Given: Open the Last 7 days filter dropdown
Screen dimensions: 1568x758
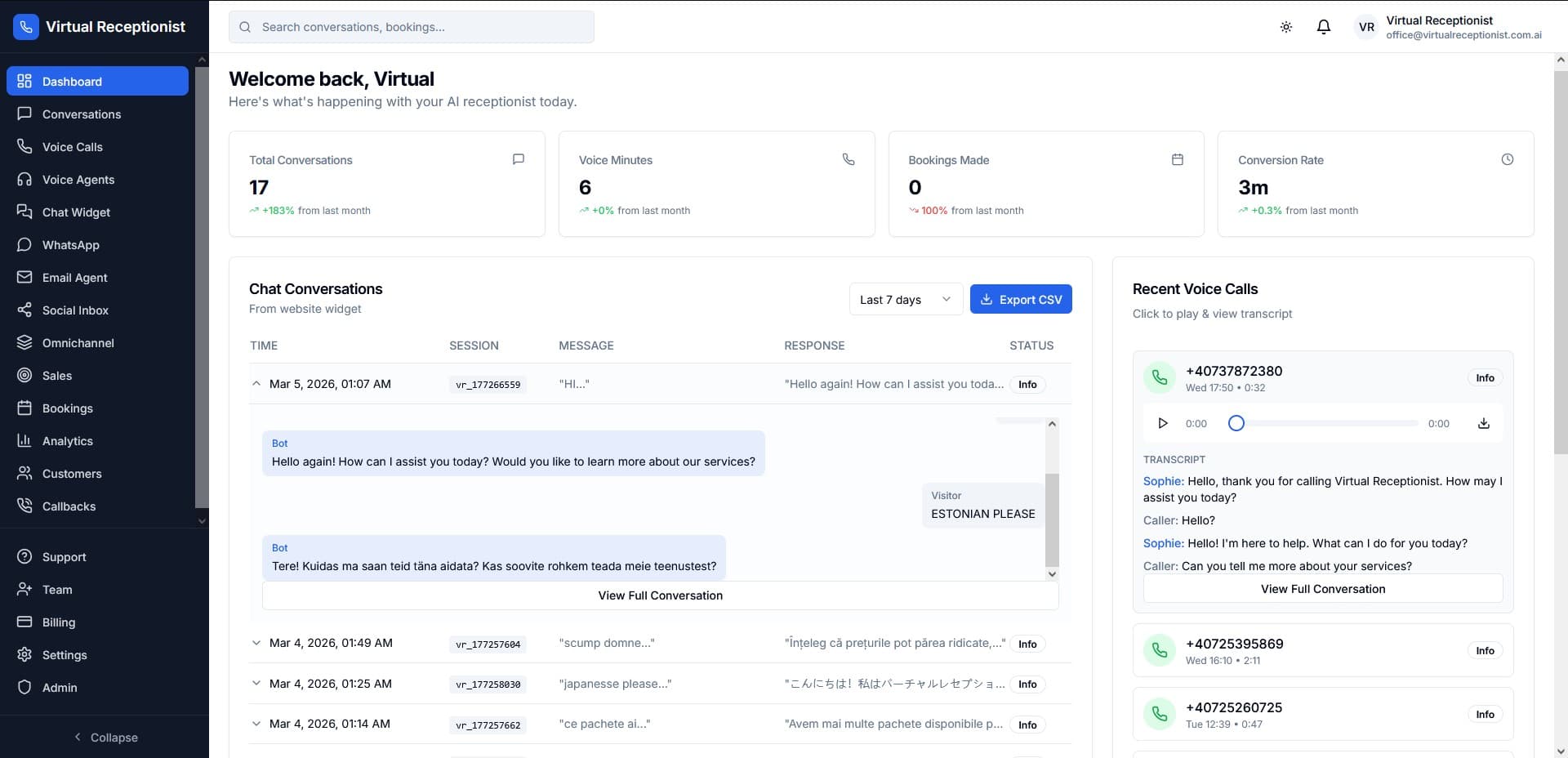Looking at the screenshot, I should coord(906,299).
